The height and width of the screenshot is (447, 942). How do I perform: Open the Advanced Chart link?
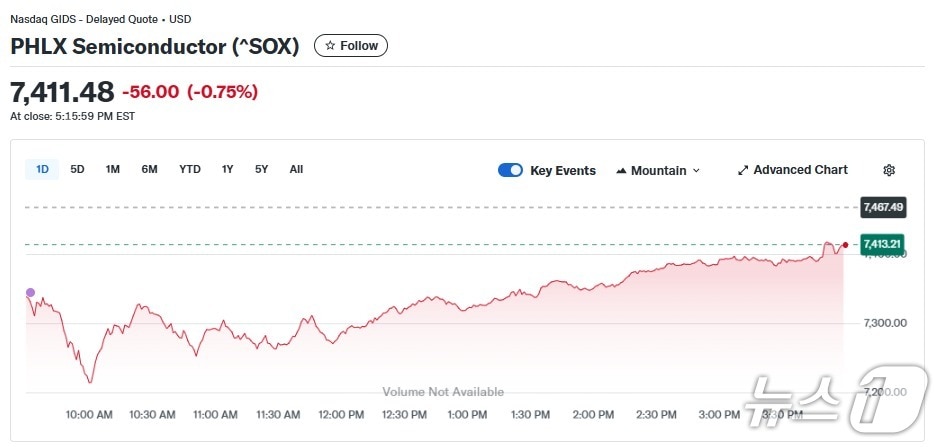point(800,170)
